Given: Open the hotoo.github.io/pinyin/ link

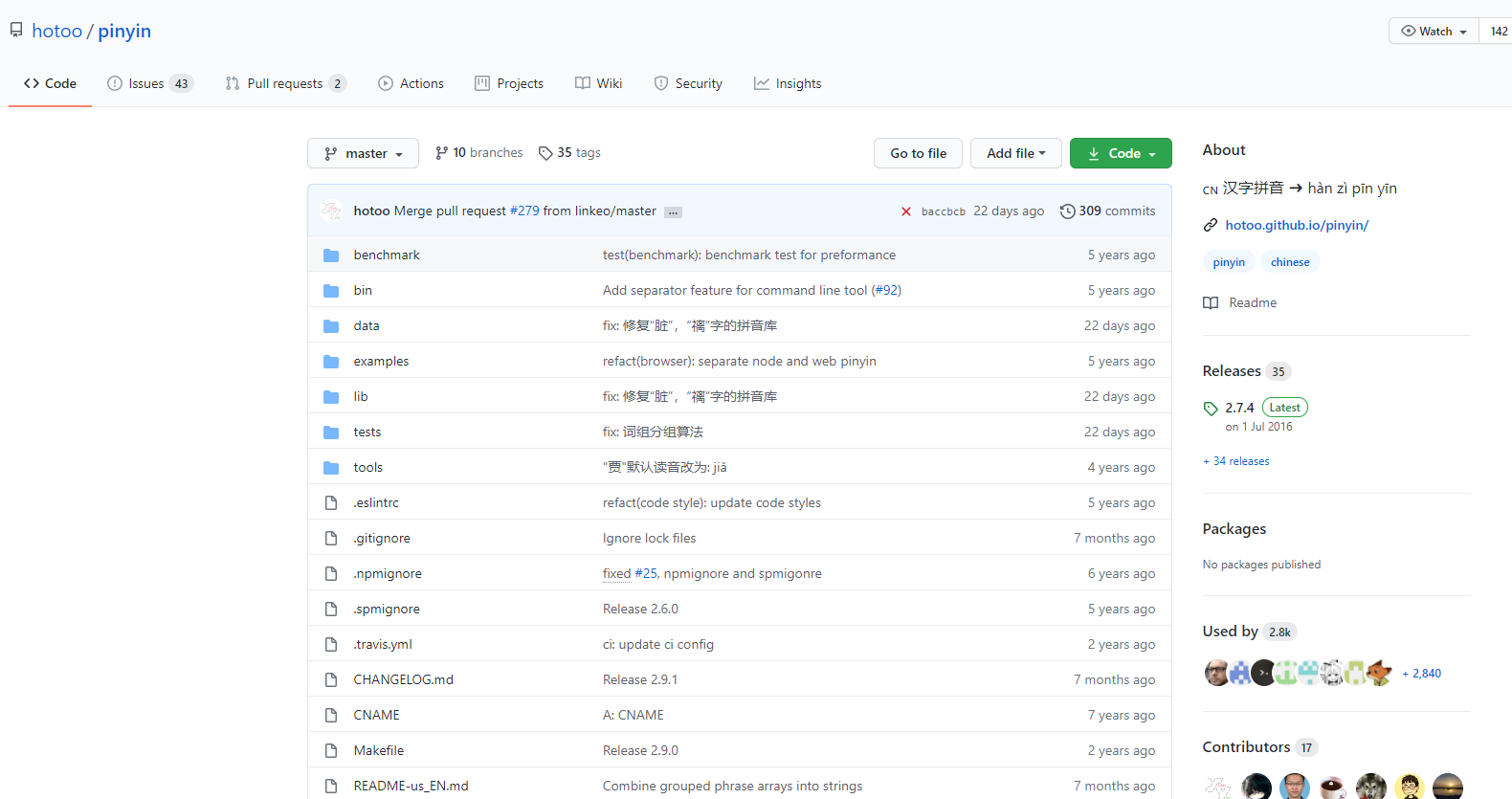Looking at the screenshot, I should pyautogui.click(x=1297, y=226).
